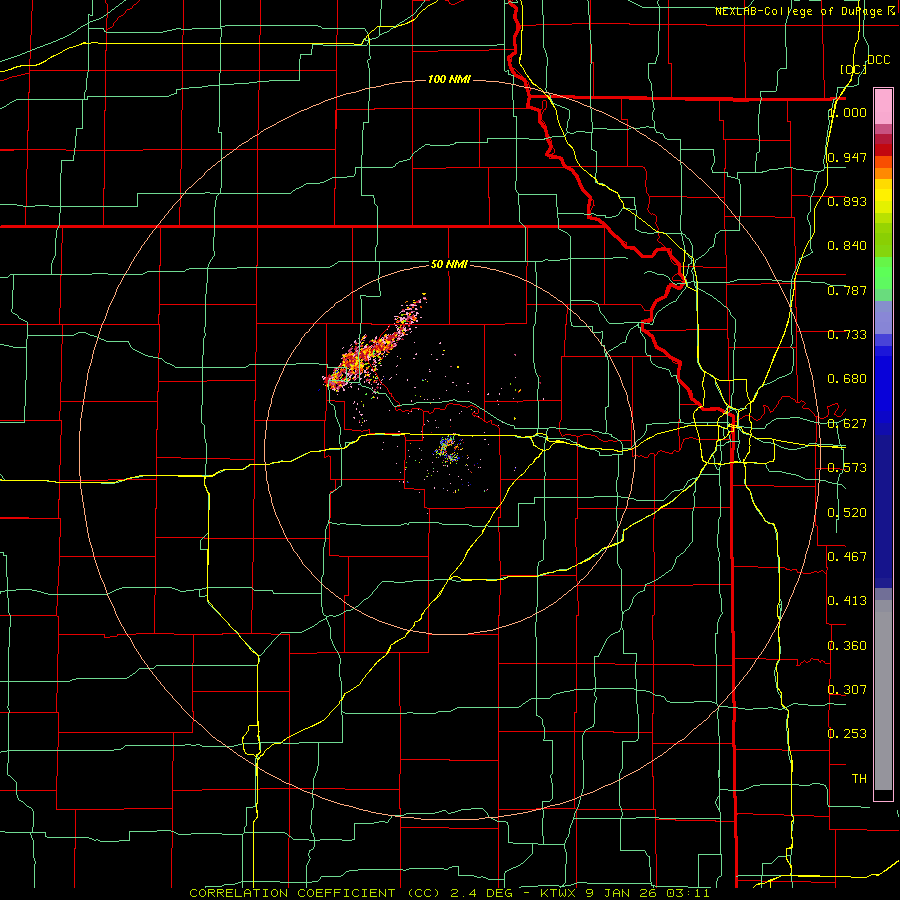This screenshot has height=900, width=900.
Task: Click the 0.307 legend value
Action: point(847,689)
